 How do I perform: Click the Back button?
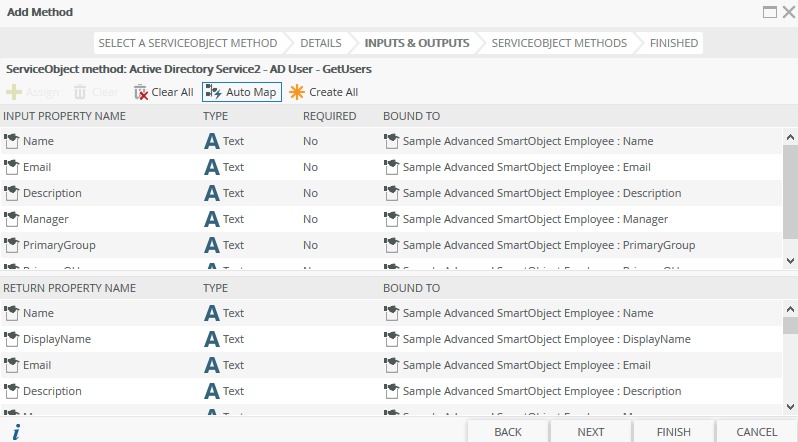point(508,432)
